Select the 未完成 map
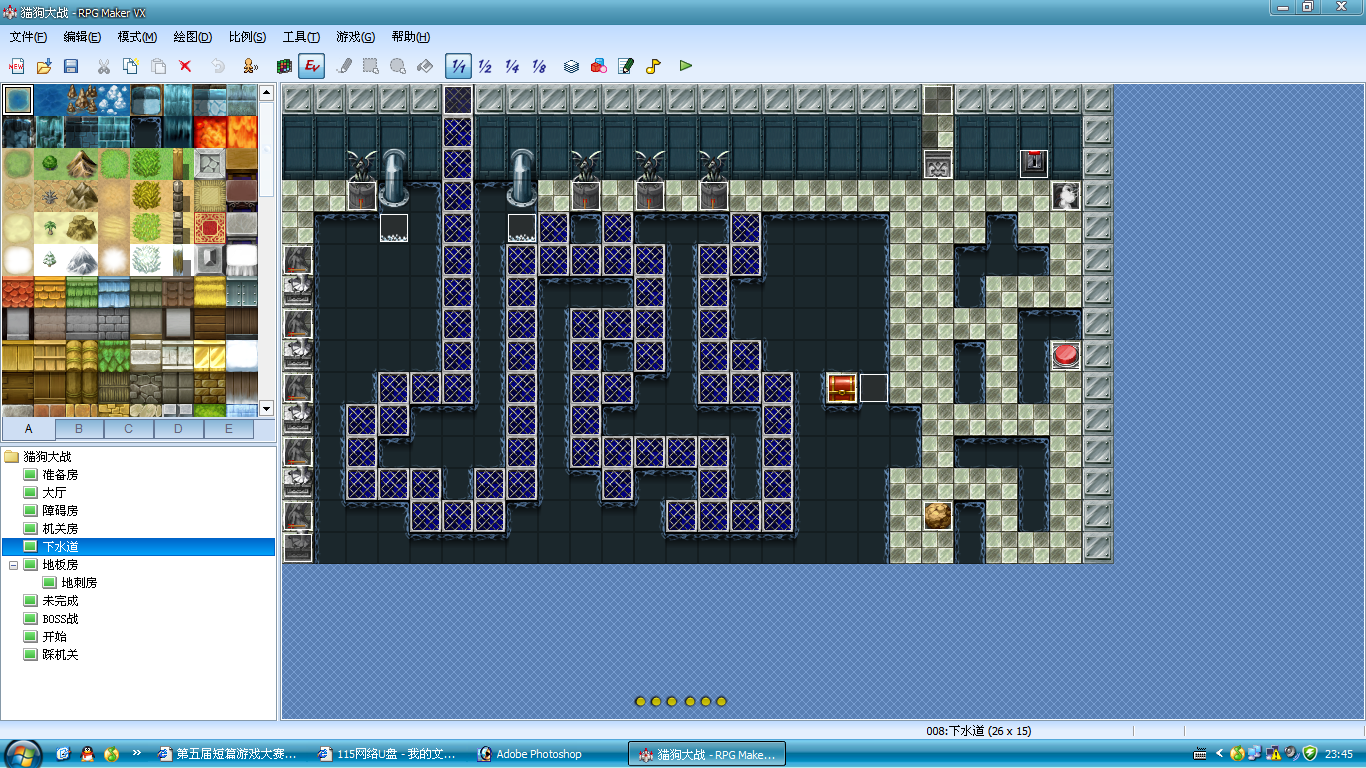 pos(60,601)
